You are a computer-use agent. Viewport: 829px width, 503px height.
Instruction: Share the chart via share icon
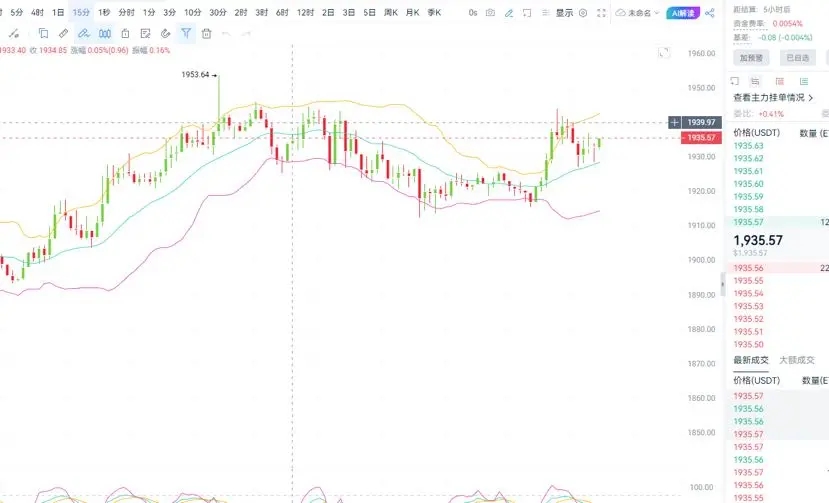point(710,13)
